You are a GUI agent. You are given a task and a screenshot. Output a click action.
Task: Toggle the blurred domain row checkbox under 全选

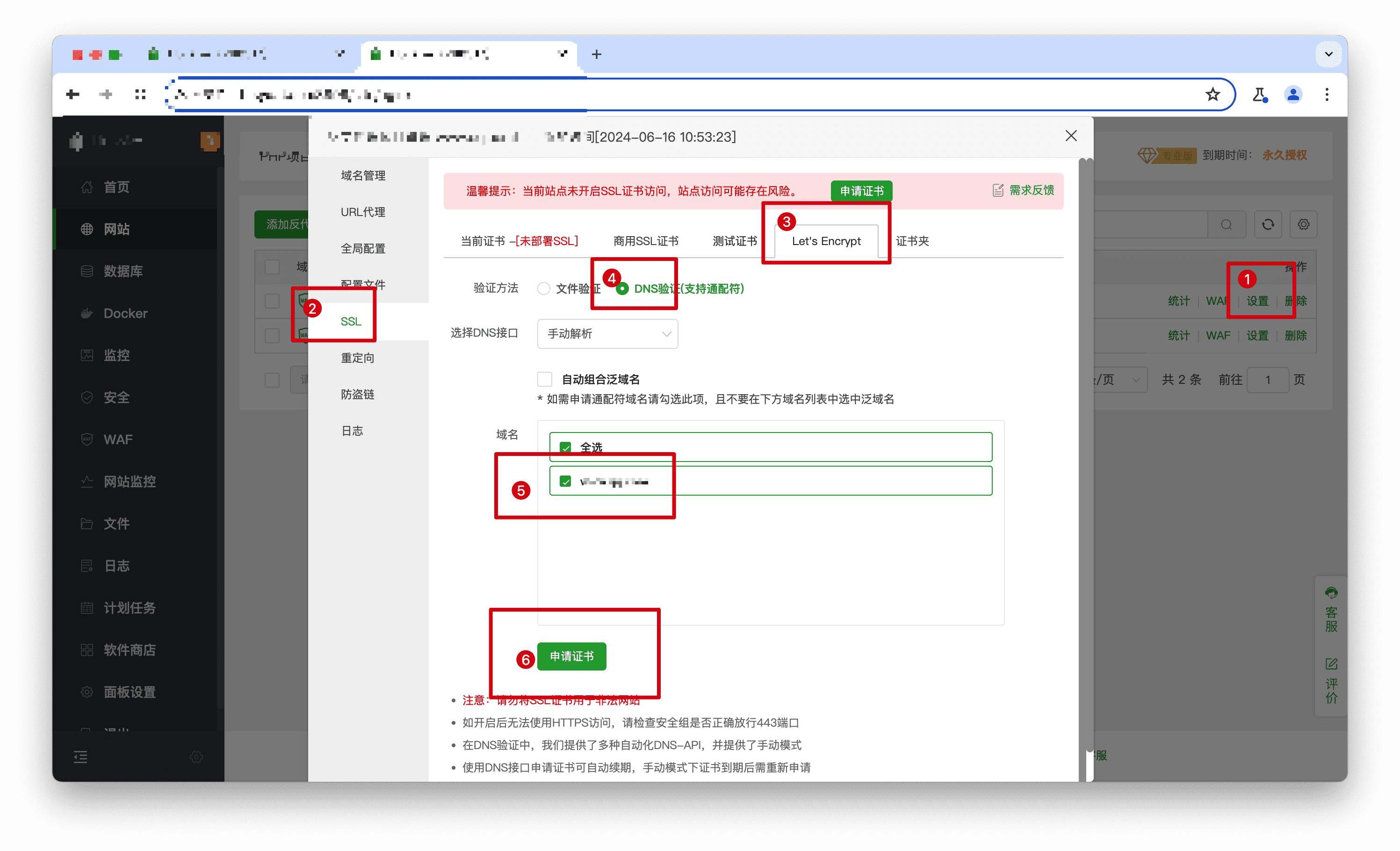click(565, 481)
